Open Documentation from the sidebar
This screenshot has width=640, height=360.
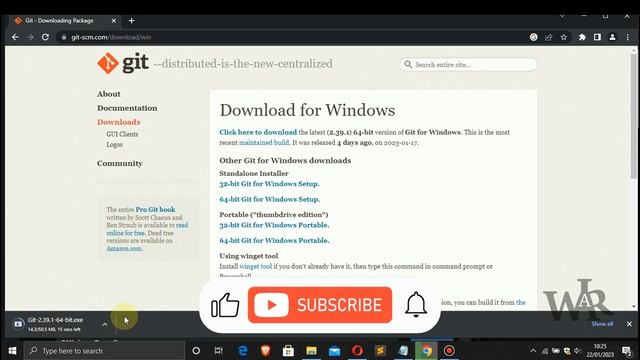point(127,108)
